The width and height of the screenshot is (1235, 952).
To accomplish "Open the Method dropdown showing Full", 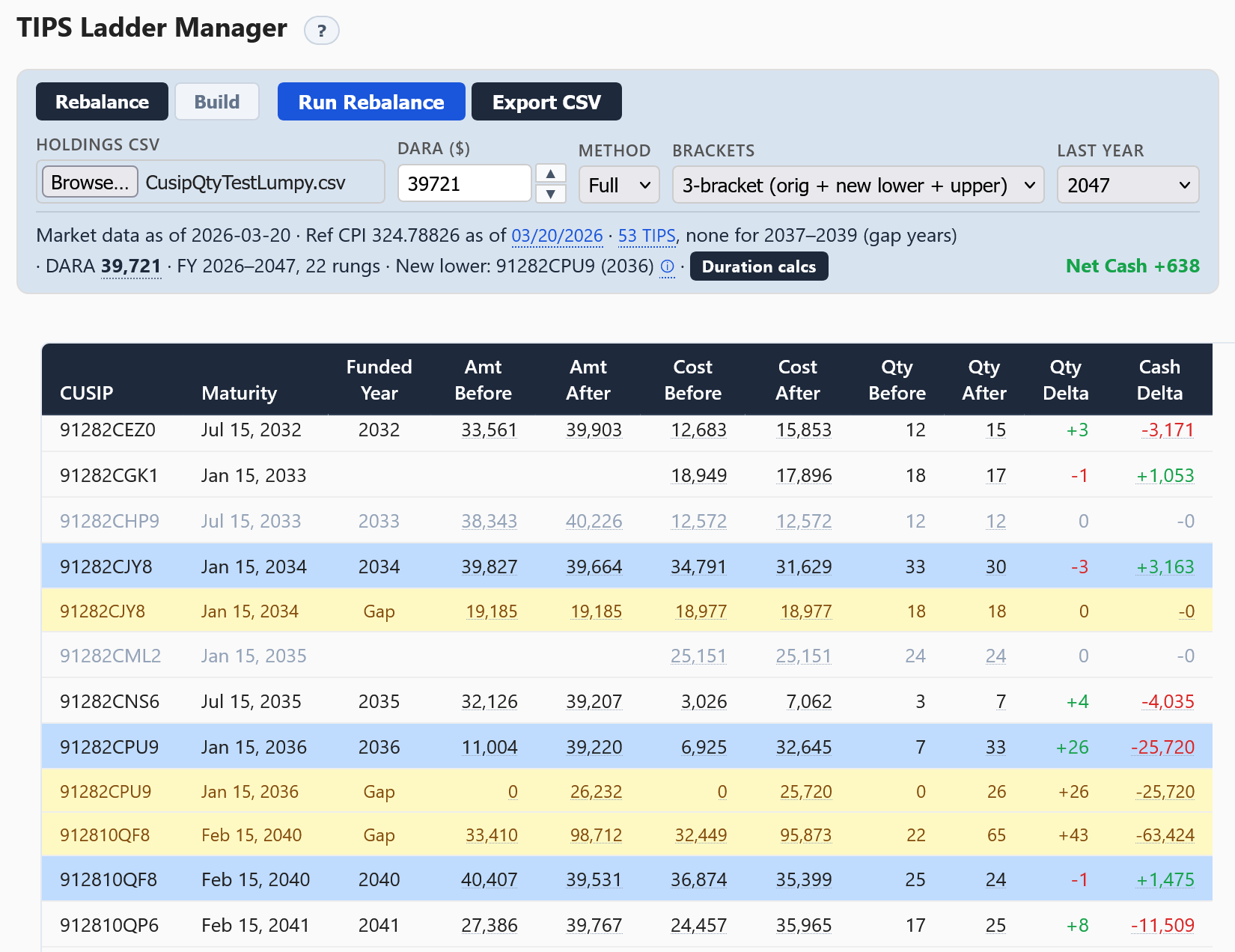I will click(x=619, y=185).
